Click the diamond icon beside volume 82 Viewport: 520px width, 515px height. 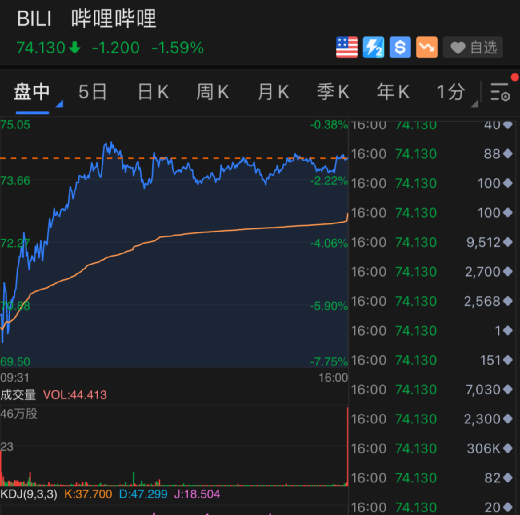pyautogui.click(x=508, y=478)
